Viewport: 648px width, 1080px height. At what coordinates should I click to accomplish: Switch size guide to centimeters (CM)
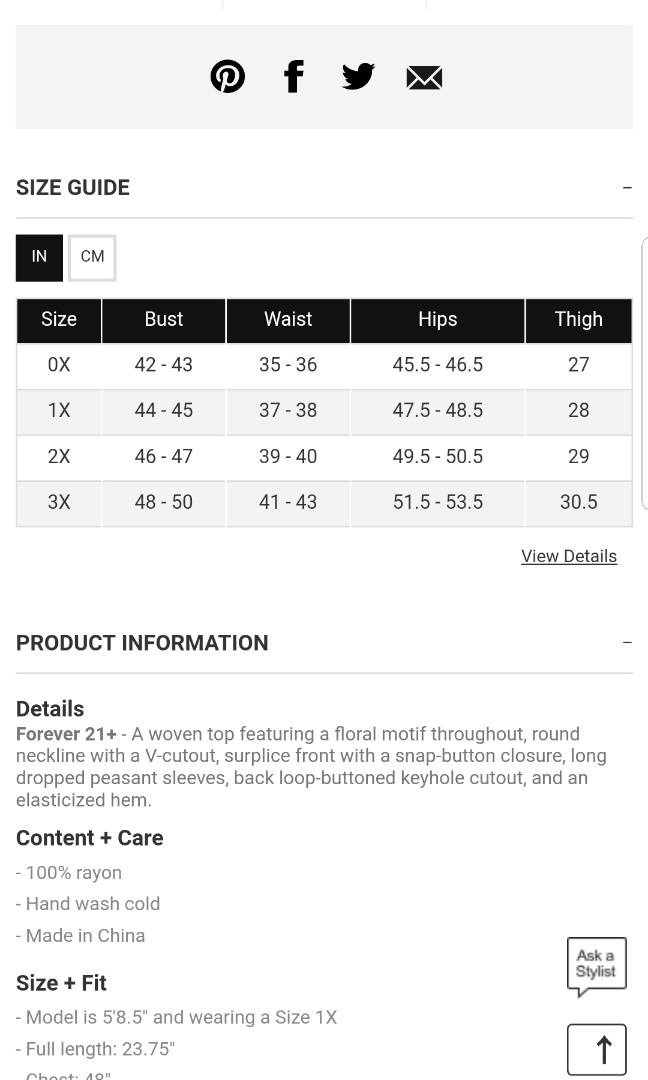pyautogui.click(x=92, y=258)
